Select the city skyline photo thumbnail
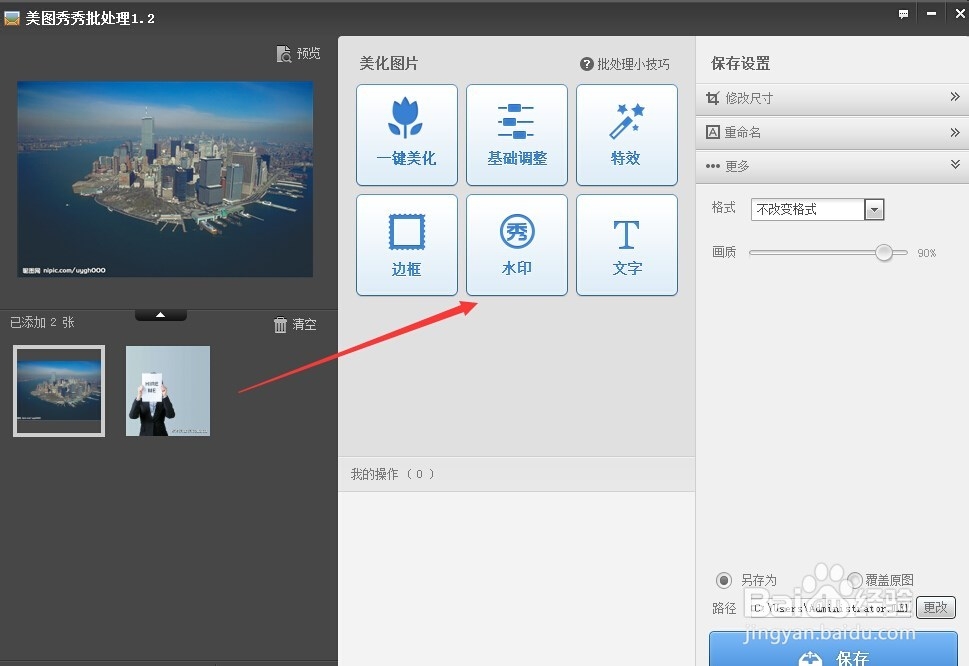 58,390
